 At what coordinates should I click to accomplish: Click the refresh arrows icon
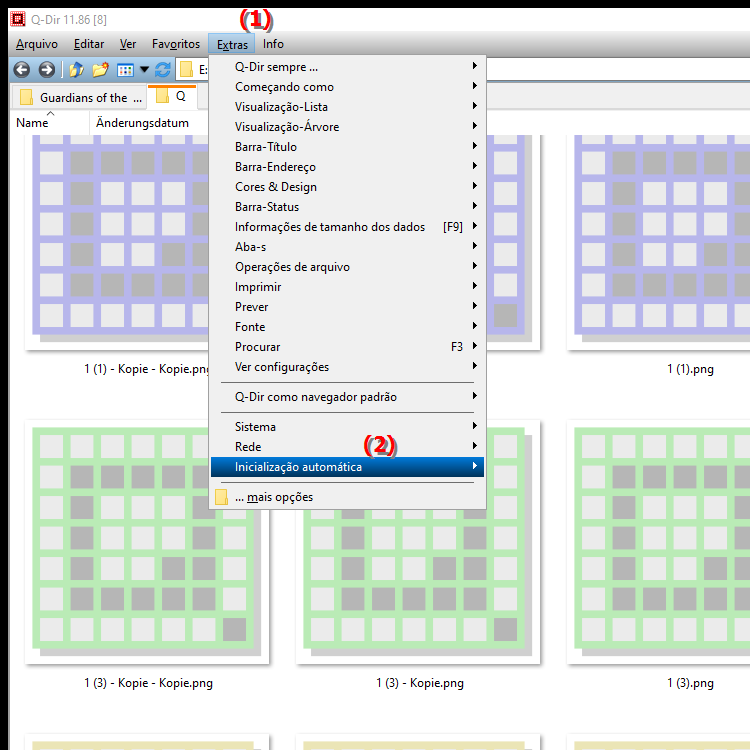point(163,70)
